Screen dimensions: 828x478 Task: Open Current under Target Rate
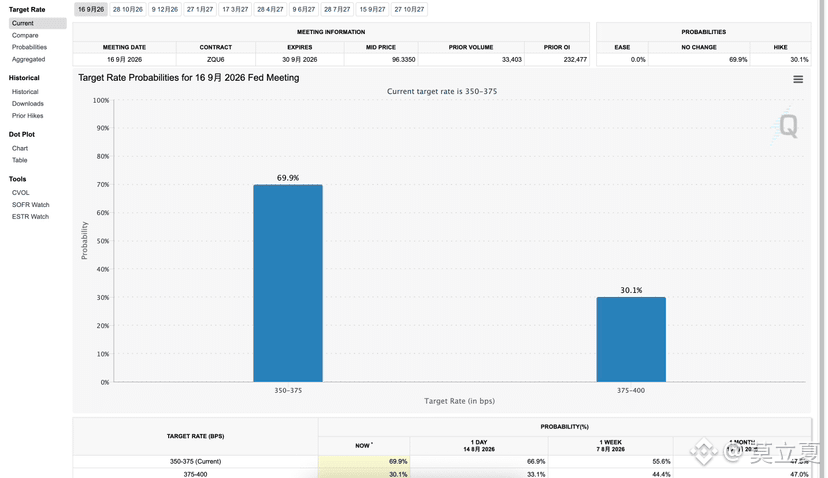[37, 23]
